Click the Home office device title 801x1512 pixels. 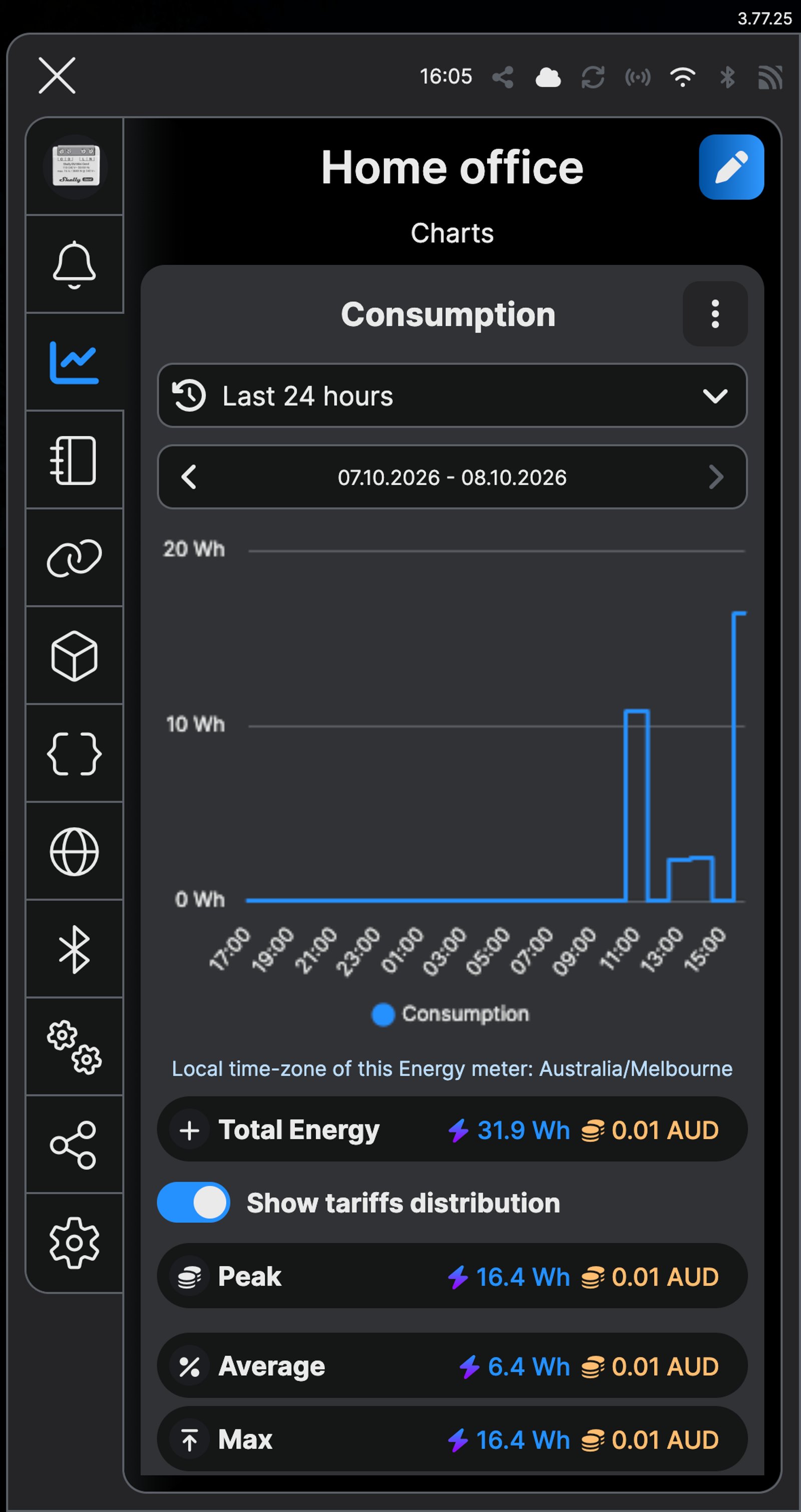pos(452,168)
